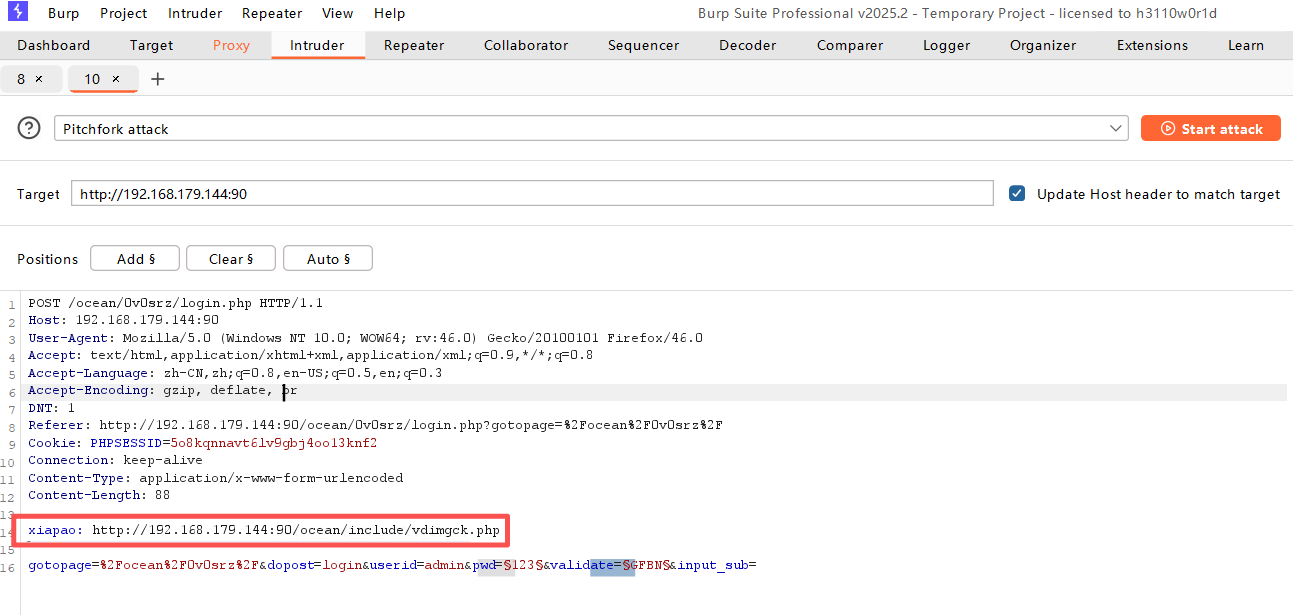This screenshot has height=615, width=1293.
Task: Click the Auto § positions button
Action: (328, 259)
